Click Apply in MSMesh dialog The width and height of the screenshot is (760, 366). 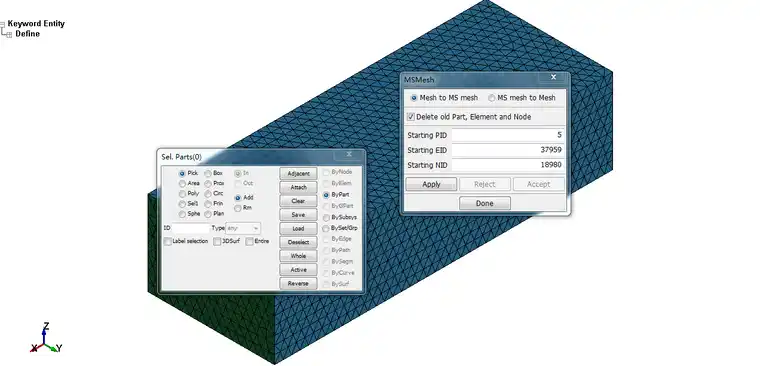click(x=431, y=184)
